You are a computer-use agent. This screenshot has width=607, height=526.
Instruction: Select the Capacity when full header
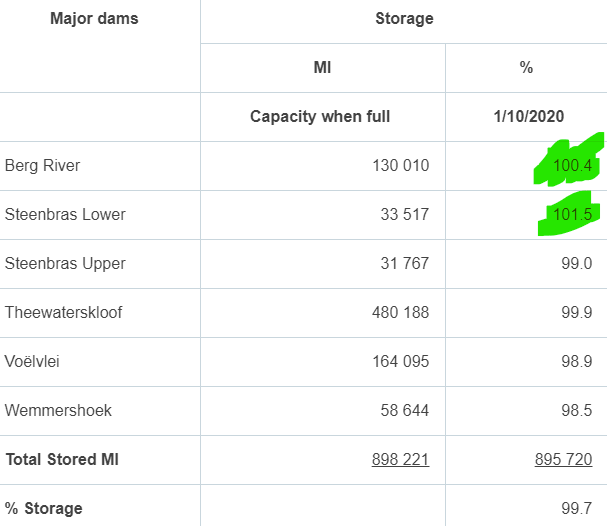pos(320,117)
